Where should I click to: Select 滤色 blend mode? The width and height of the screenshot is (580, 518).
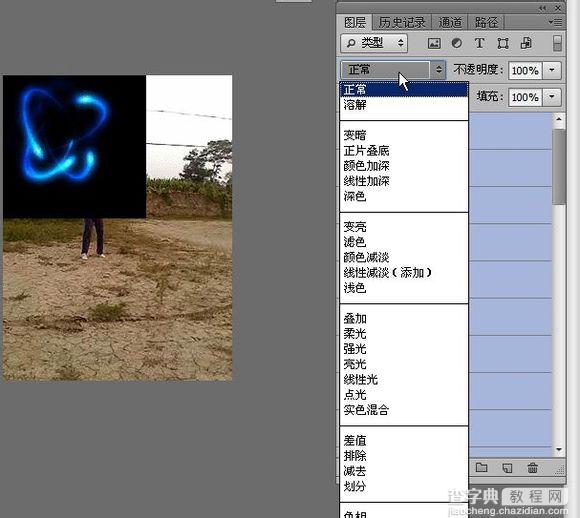click(404, 242)
